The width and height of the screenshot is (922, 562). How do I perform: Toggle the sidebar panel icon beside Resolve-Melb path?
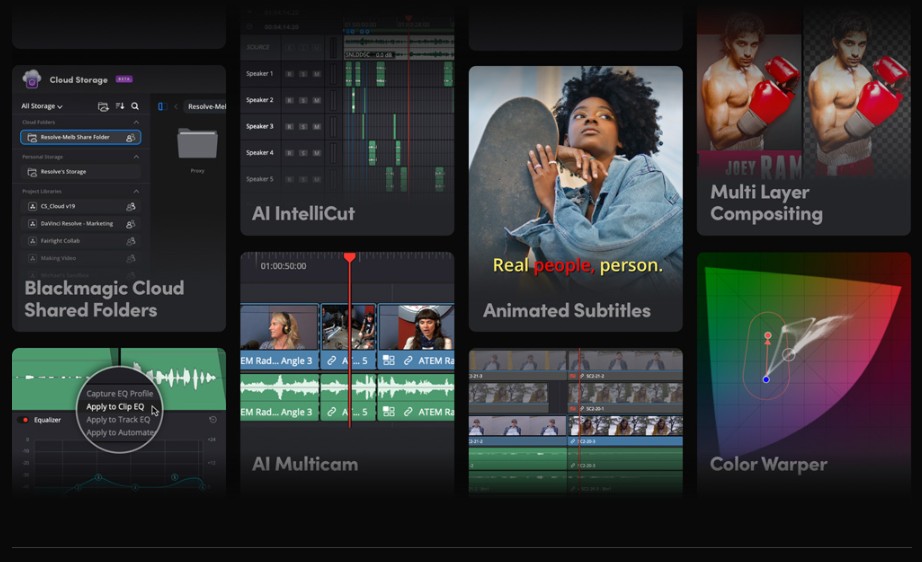(162, 106)
